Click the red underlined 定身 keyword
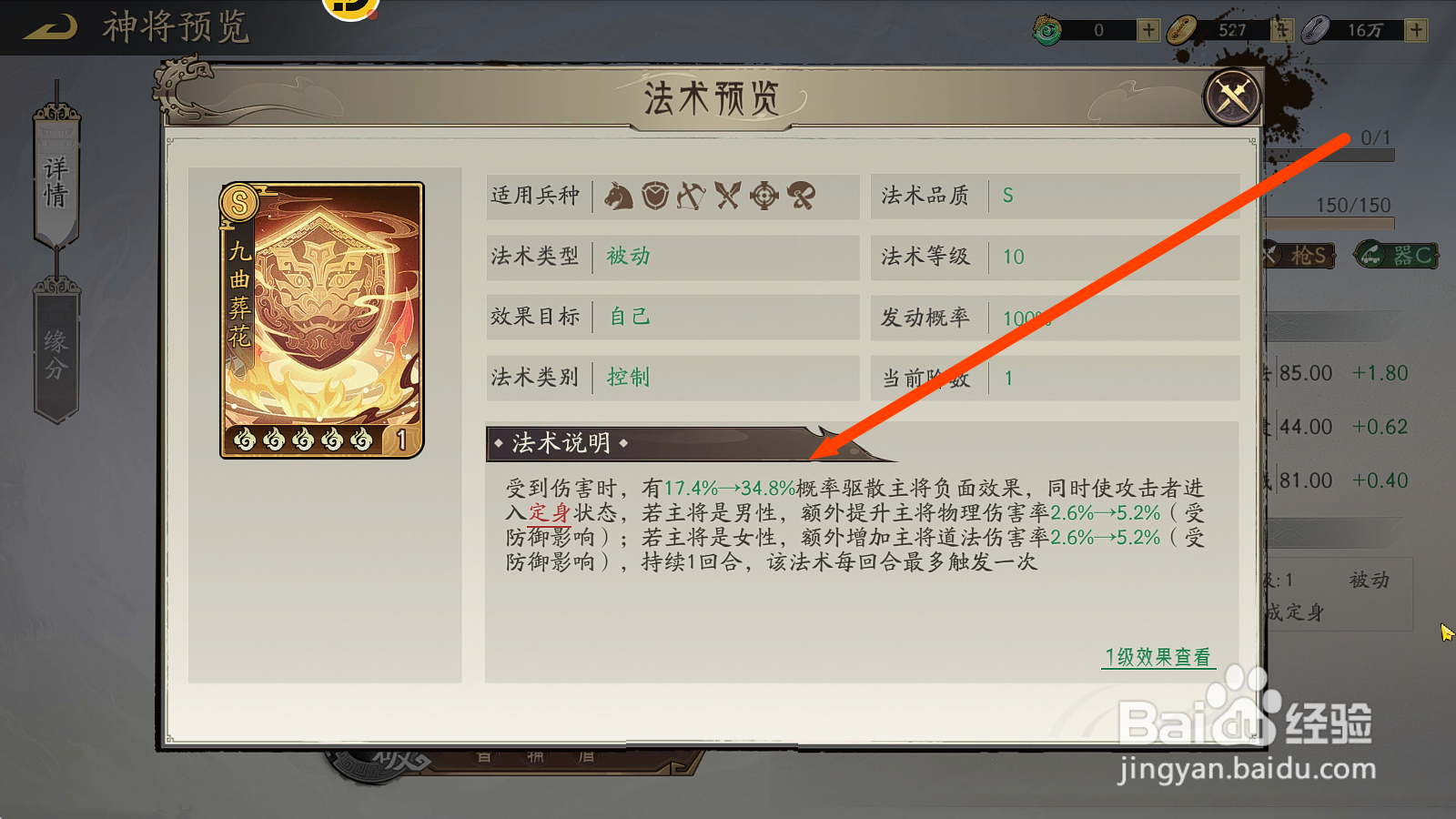 tap(550, 513)
